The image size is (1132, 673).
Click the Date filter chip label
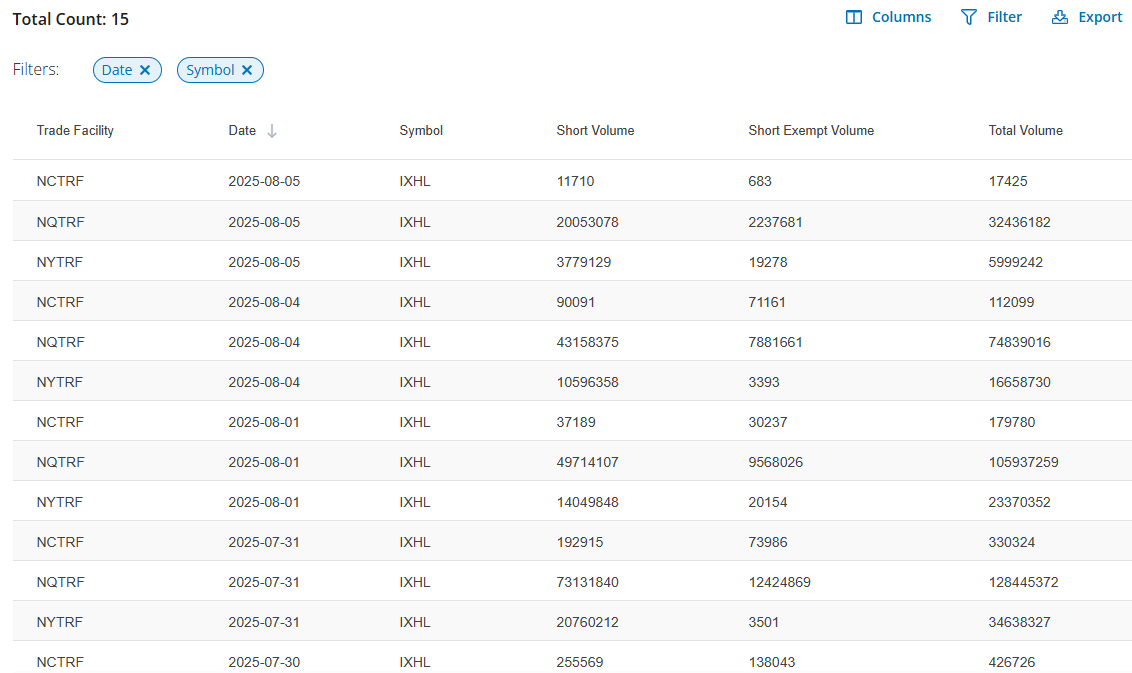click(117, 70)
